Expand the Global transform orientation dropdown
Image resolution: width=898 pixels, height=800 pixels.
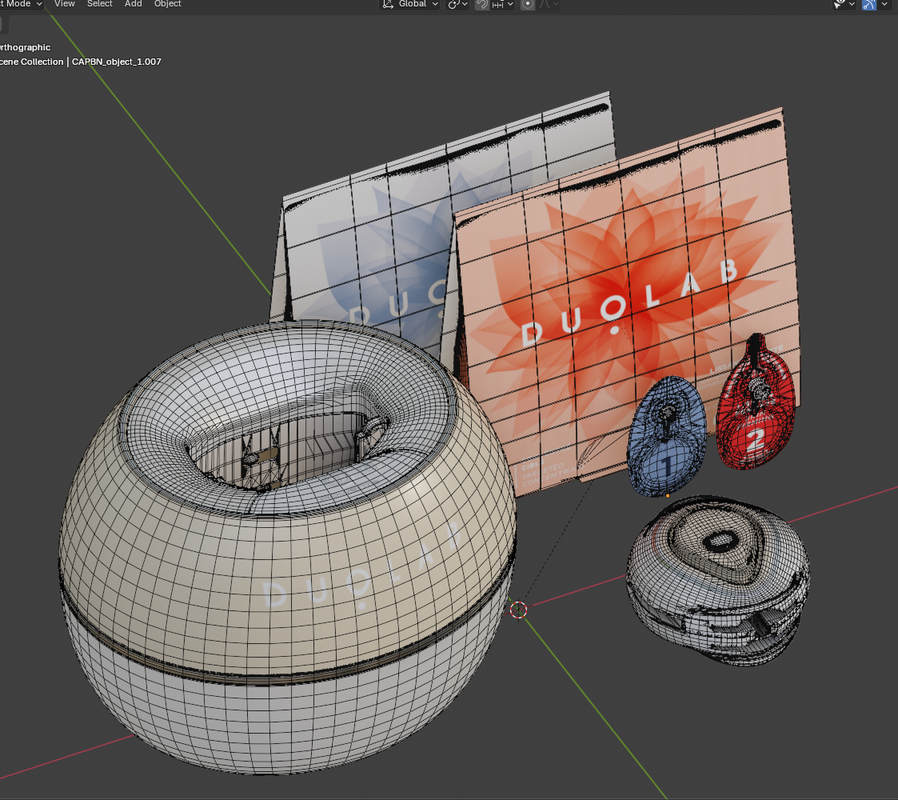[x=412, y=4]
